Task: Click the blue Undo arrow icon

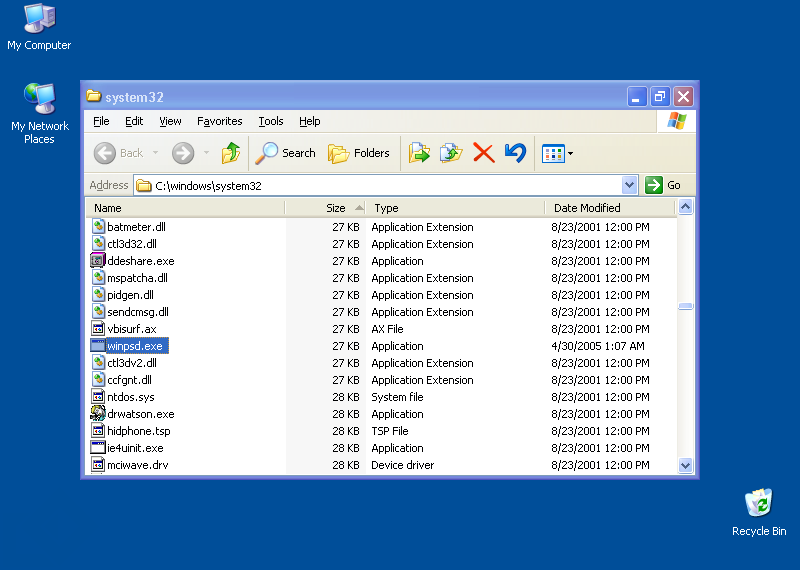Action: click(515, 153)
